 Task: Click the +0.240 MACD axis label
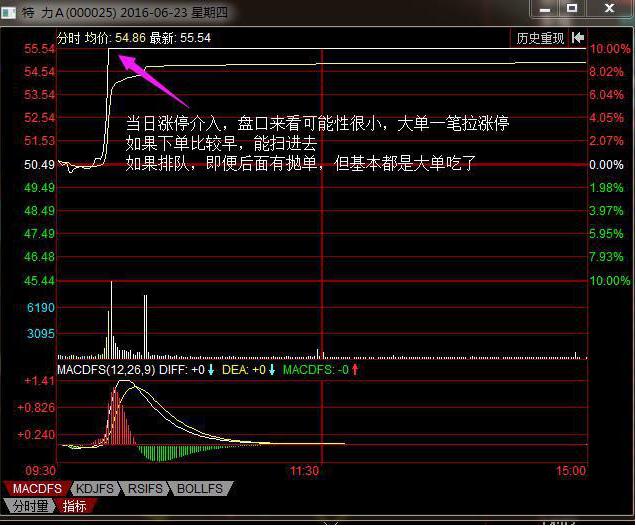coord(36,435)
